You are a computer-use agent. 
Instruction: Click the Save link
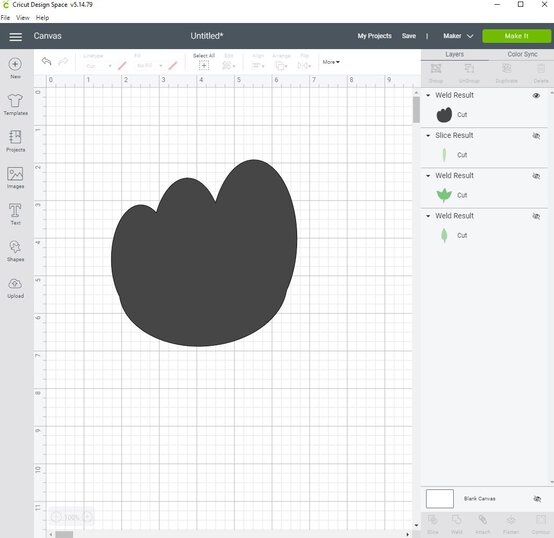pyautogui.click(x=409, y=36)
